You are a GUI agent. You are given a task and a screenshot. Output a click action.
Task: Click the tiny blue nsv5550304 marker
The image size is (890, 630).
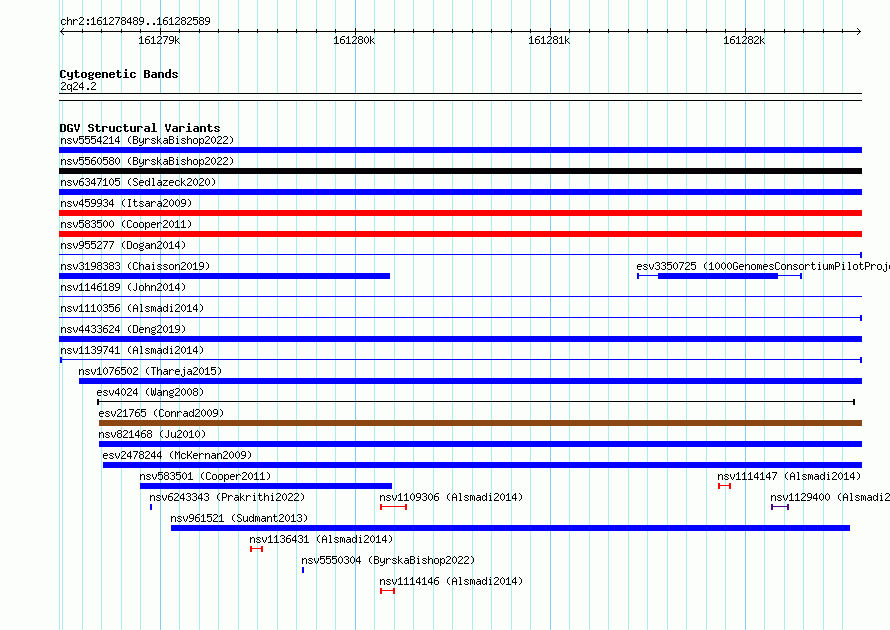[303, 570]
